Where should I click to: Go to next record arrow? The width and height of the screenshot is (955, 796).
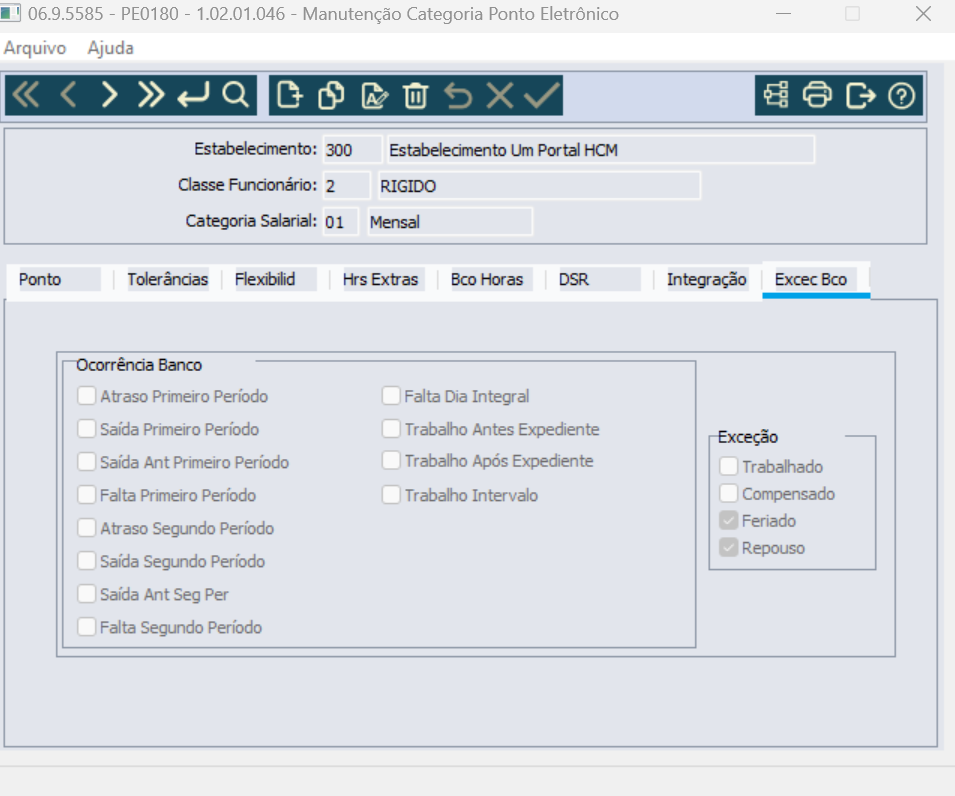click(x=109, y=95)
